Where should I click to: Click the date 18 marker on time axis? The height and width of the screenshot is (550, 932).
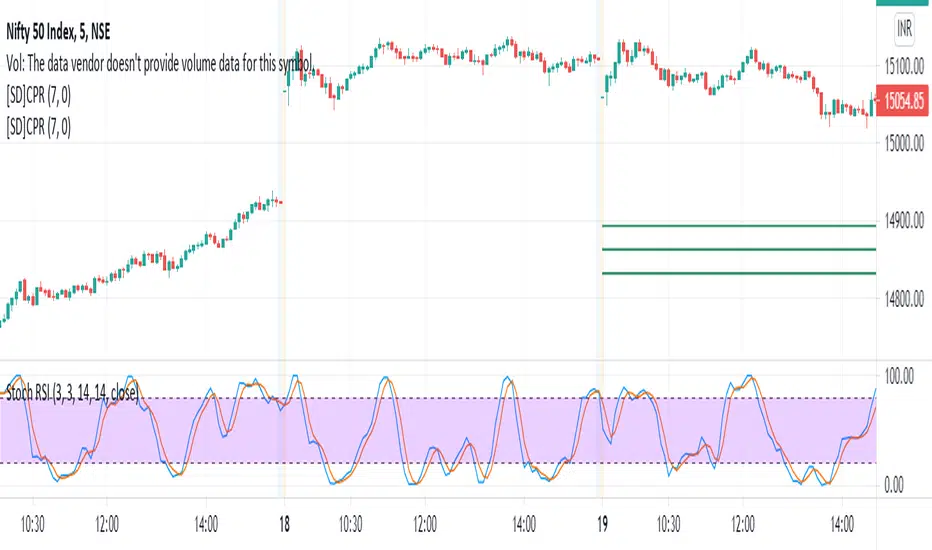283,521
